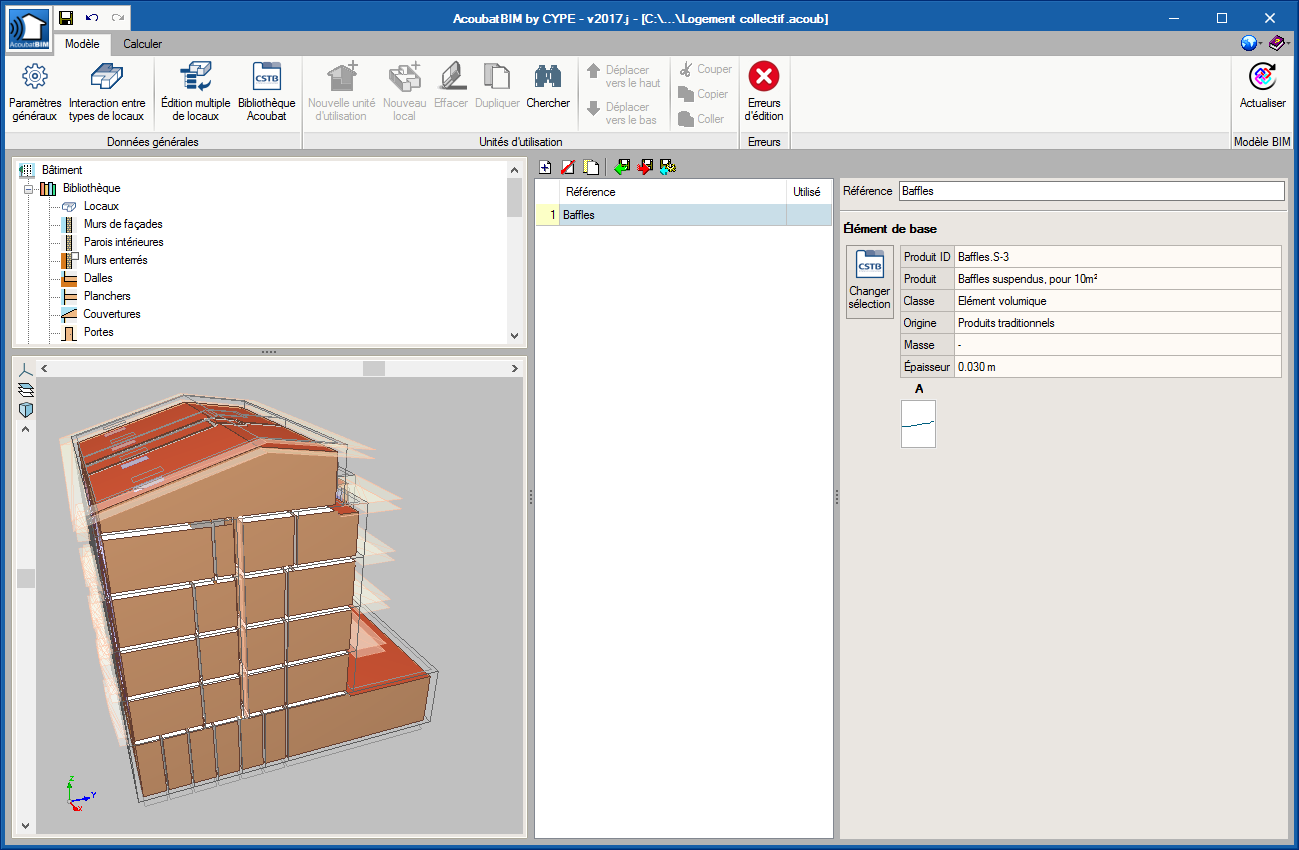The height and width of the screenshot is (850, 1299).
Task: Switch to the Calculer tab
Action: click(x=142, y=44)
